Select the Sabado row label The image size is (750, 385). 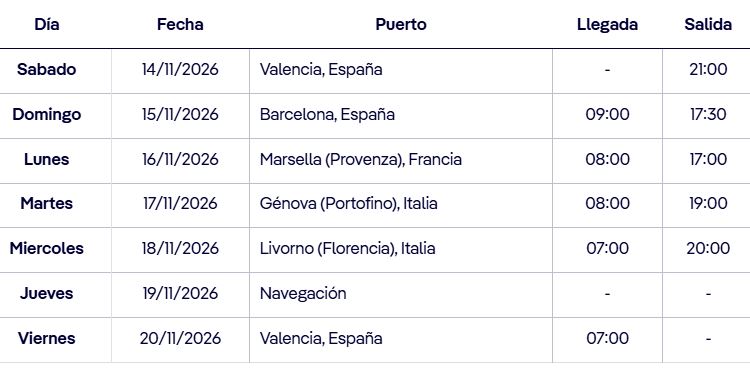[46, 69]
